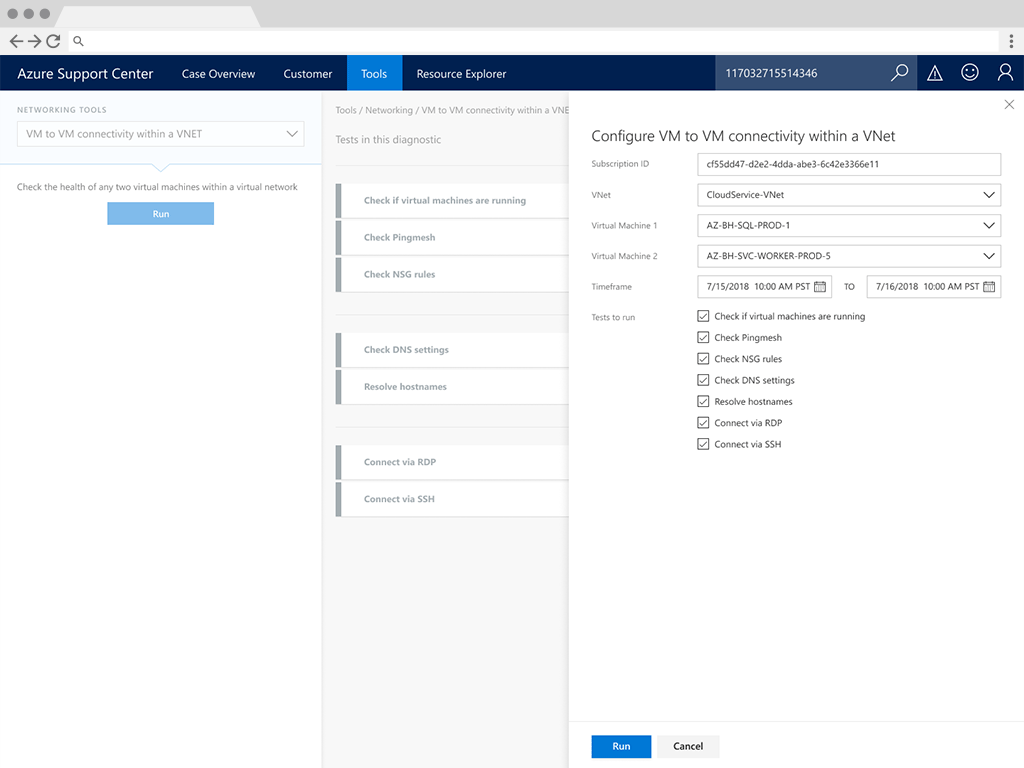Click the browser reload icon
The image size is (1024, 768).
pyautogui.click(x=53, y=41)
